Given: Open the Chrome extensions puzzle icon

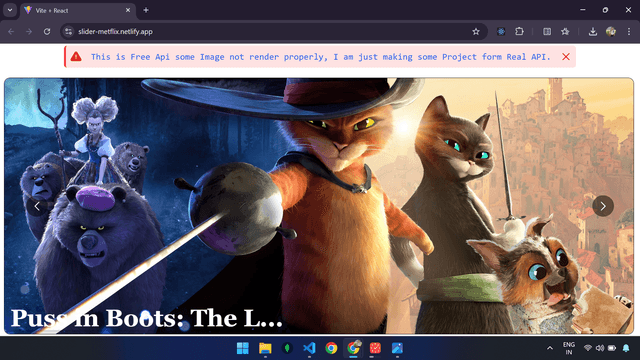Looking at the screenshot, I should point(519,31).
